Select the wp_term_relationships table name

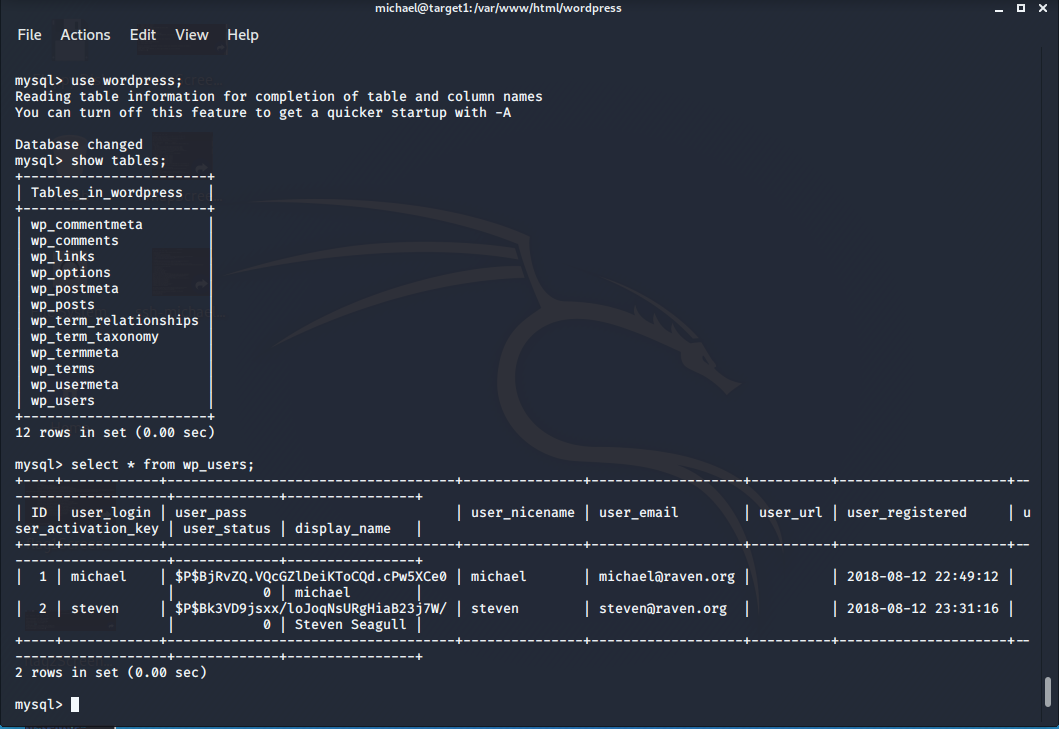click(114, 321)
